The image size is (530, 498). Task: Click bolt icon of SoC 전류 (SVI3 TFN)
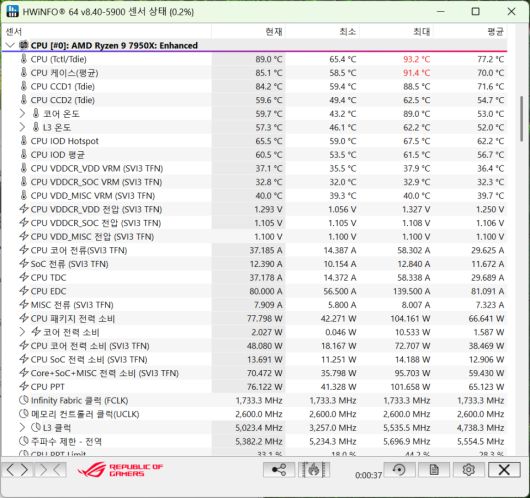tap(23, 264)
